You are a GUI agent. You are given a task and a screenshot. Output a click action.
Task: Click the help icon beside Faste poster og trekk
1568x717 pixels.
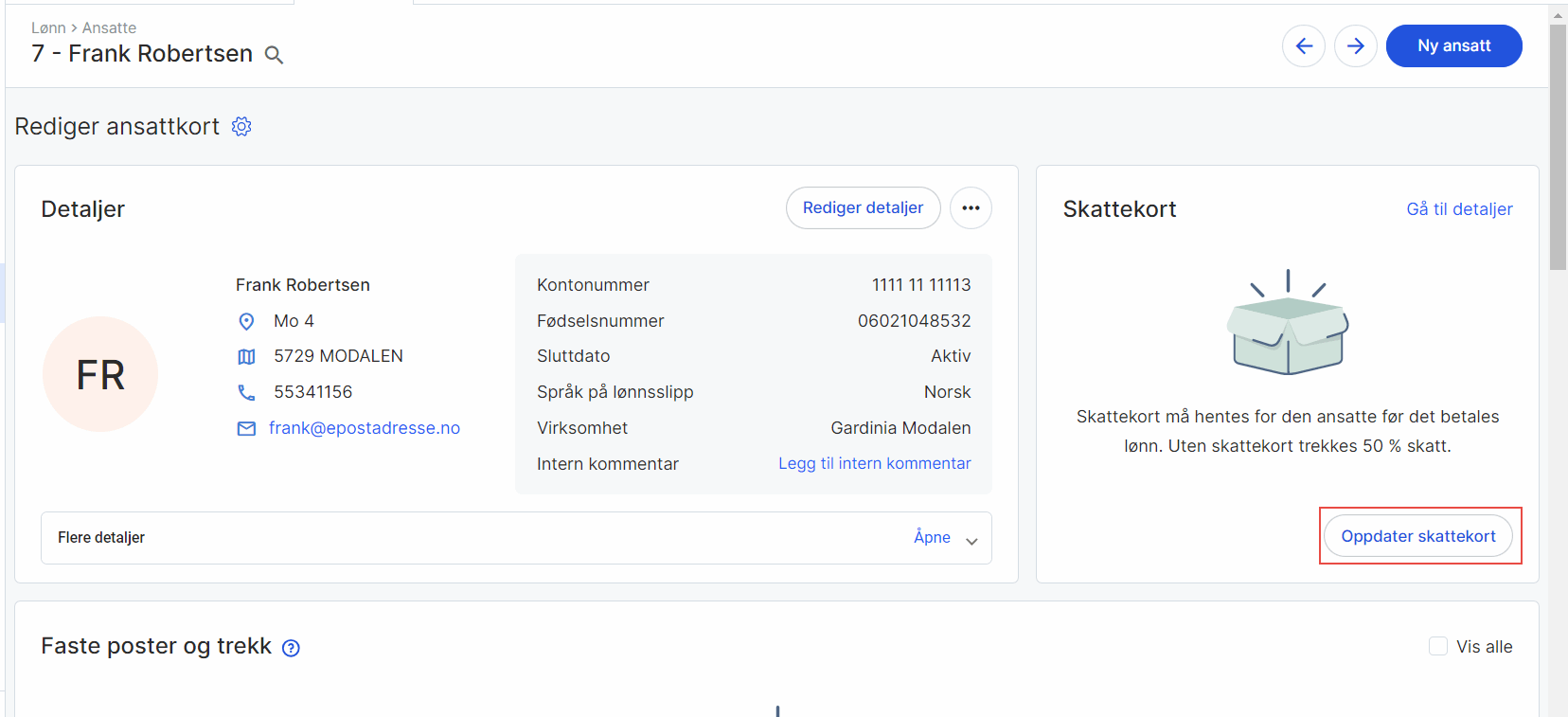point(292,648)
